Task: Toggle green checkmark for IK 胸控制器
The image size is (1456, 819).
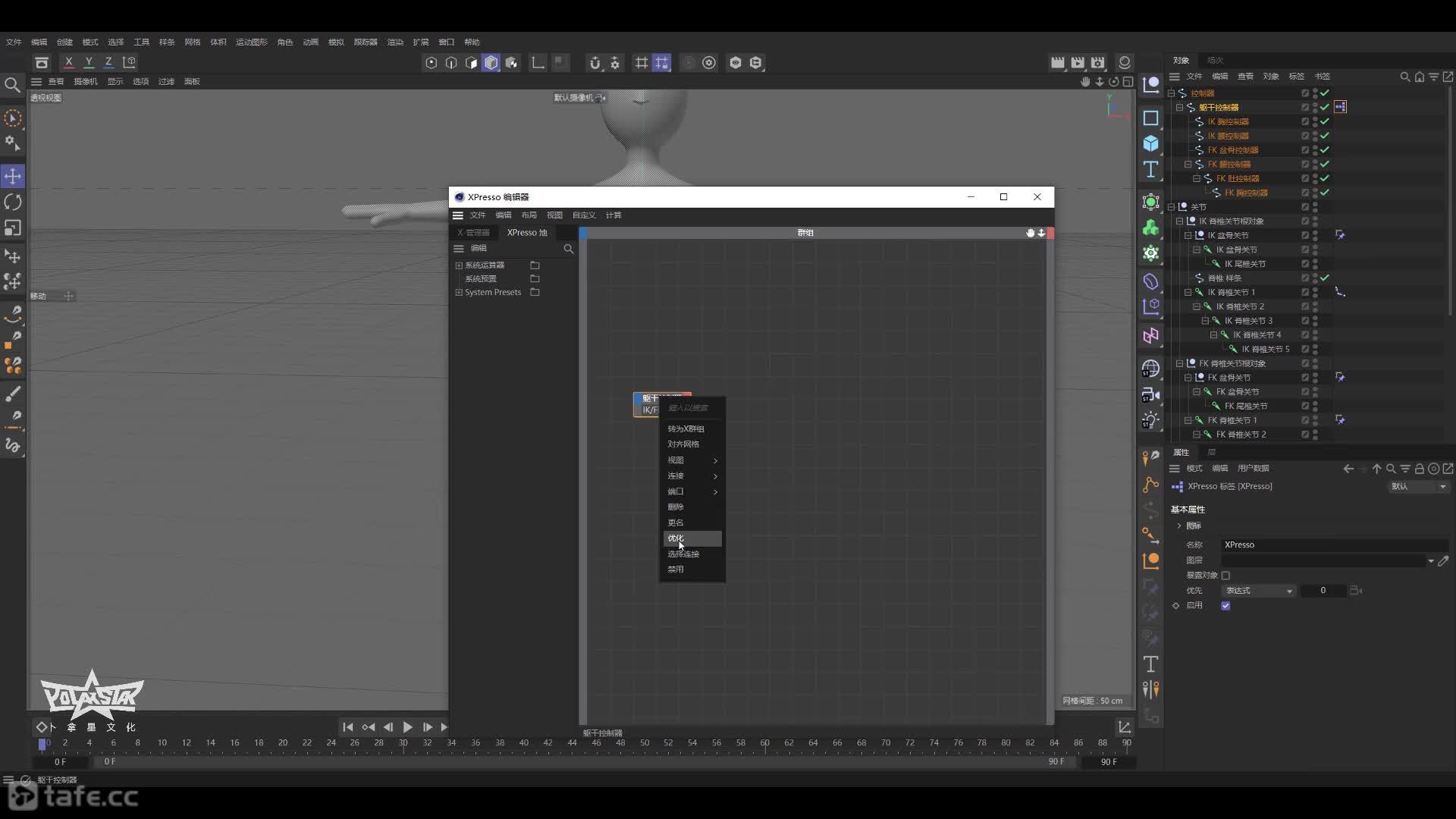Action: [1325, 121]
